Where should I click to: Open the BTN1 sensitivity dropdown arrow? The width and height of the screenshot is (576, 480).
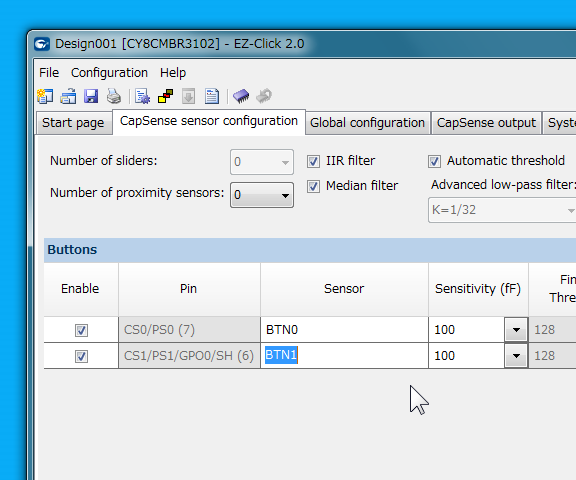pyautogui.click(x=516, y=356)
